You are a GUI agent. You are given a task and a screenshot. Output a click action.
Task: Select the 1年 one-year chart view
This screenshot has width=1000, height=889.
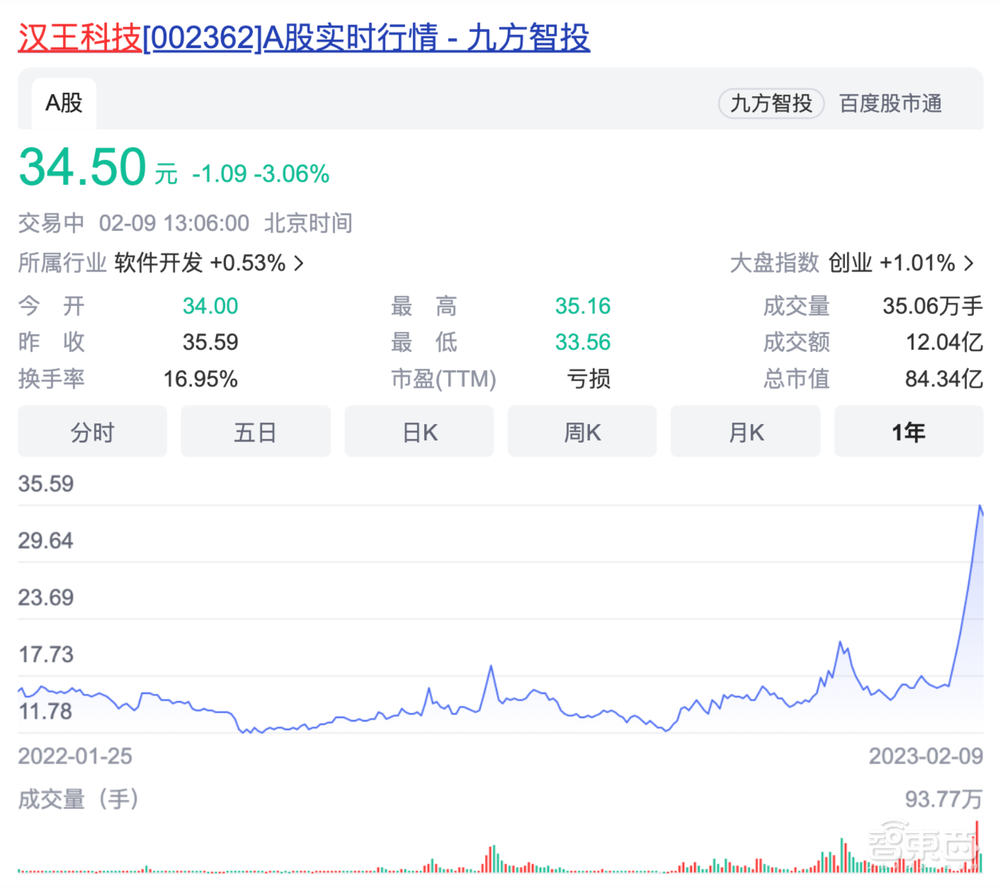click(x=908, y=431)
